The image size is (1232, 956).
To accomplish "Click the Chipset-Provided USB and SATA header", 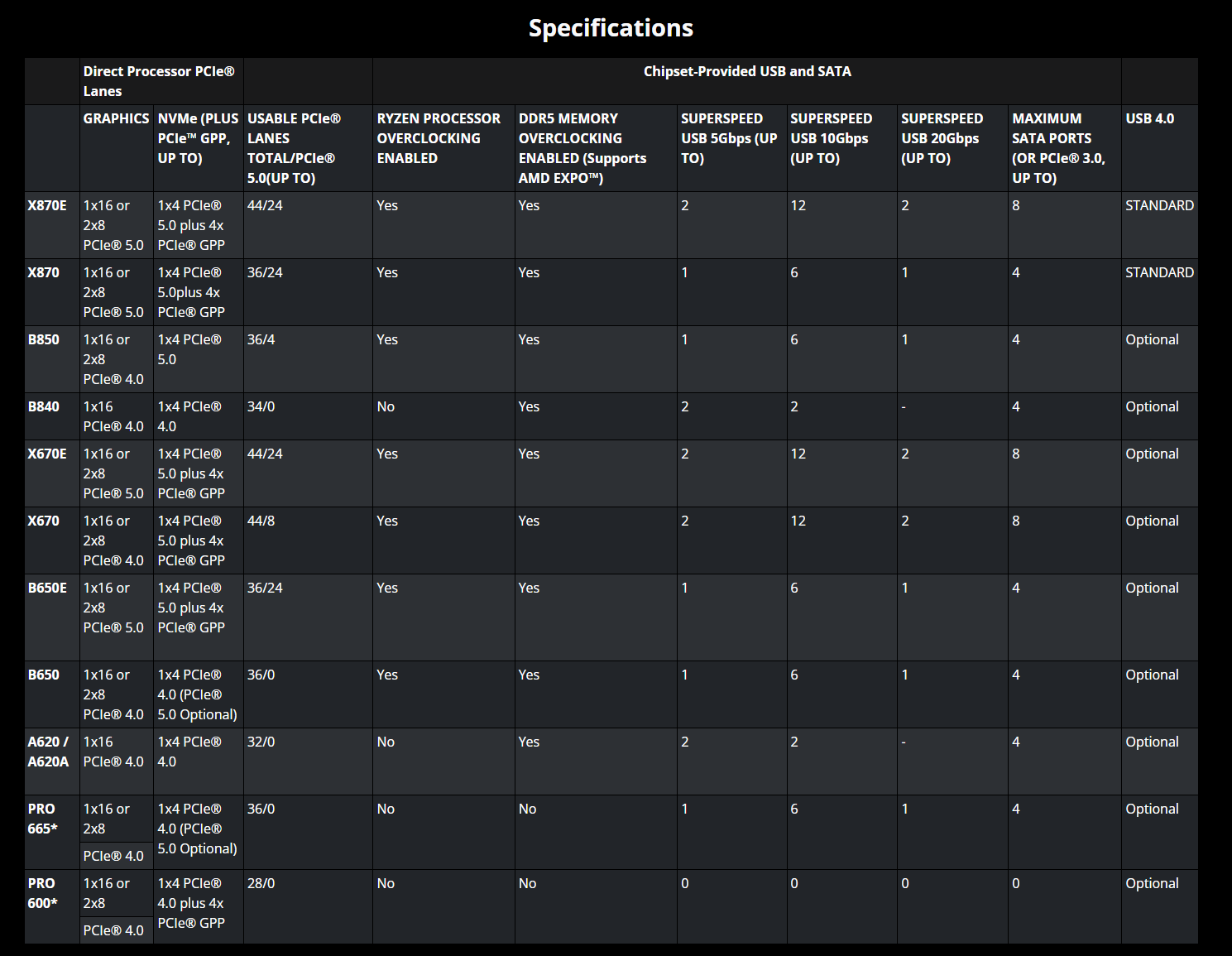I will click(747, 71).
